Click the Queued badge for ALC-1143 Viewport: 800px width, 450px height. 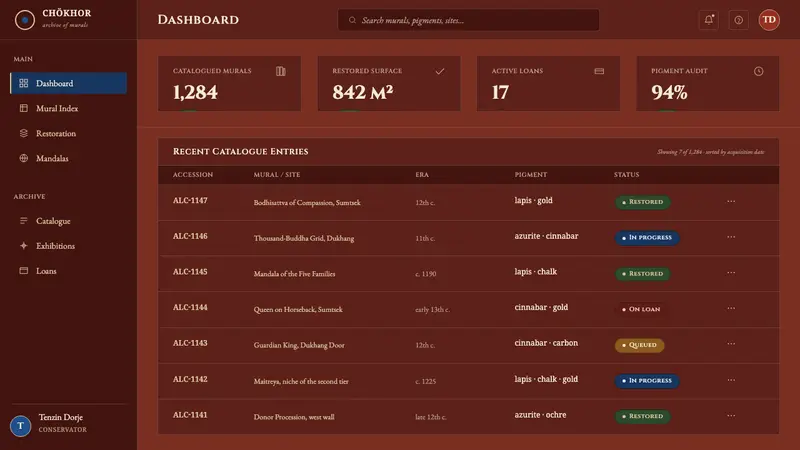pos(639,345)
